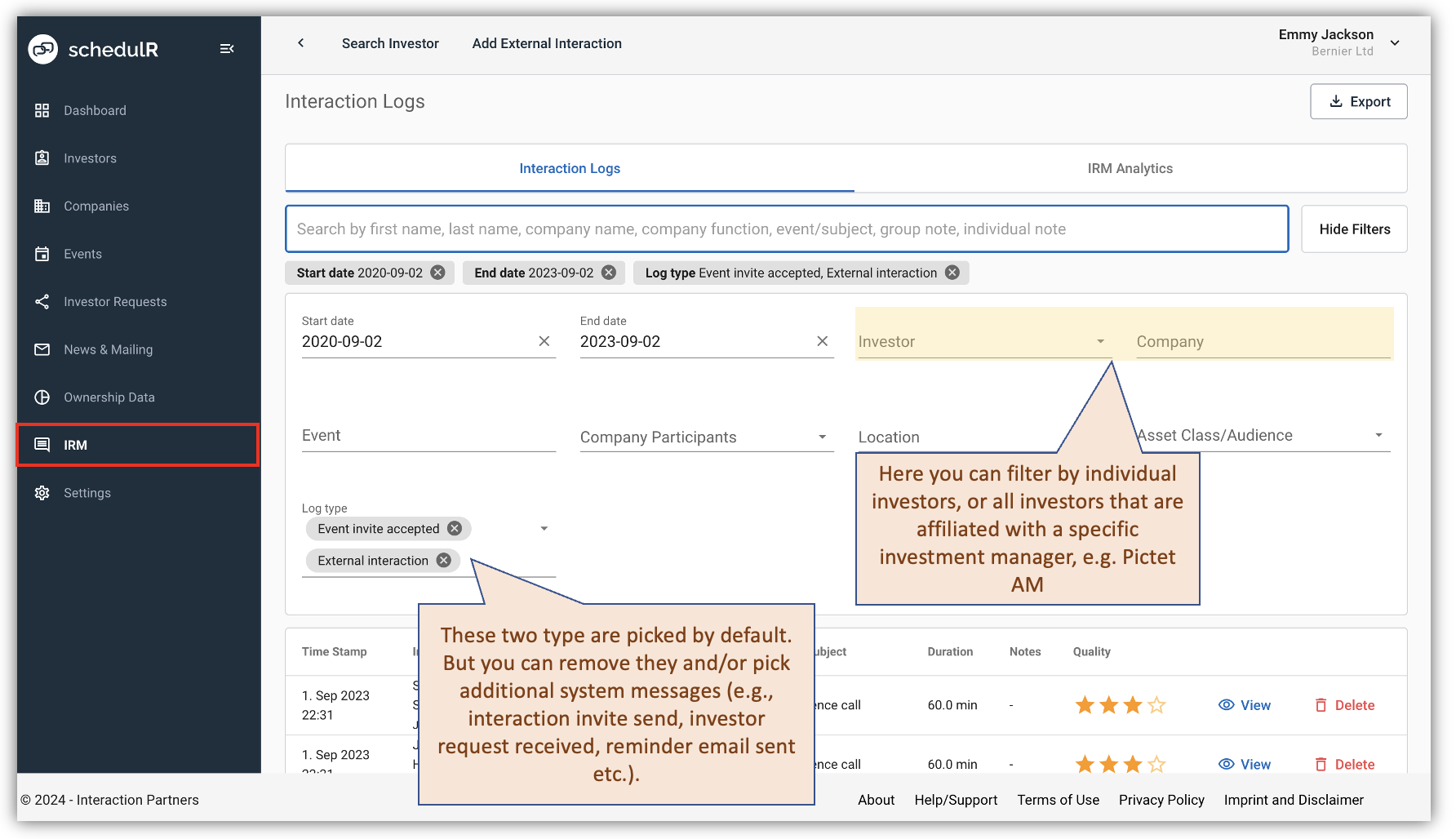1456x839 pixels.
Task: Export the interaction logs
Action: [x=1358, y=101]
